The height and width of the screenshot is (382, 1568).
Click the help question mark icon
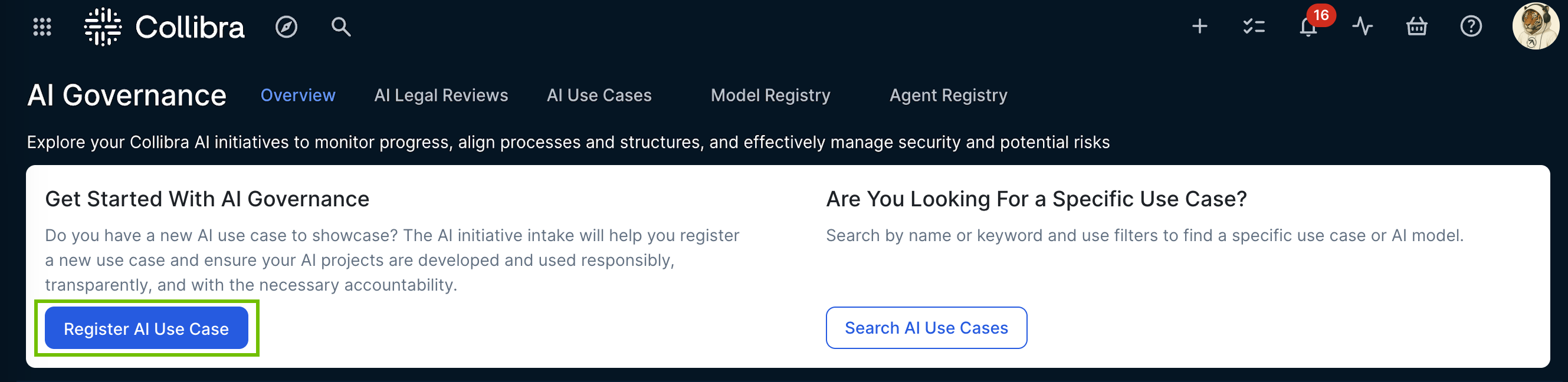pos(1471,26)
